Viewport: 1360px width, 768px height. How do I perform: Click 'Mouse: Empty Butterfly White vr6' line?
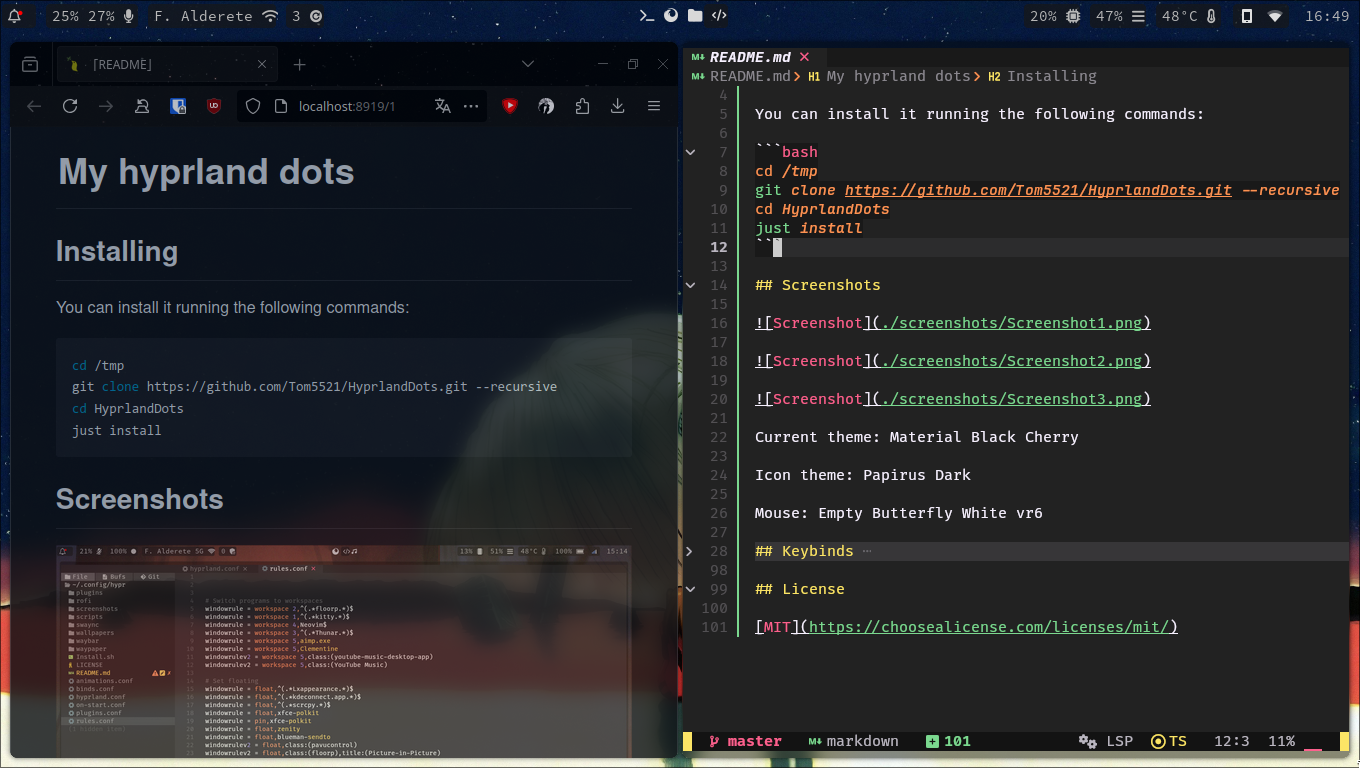coord(899,513)
